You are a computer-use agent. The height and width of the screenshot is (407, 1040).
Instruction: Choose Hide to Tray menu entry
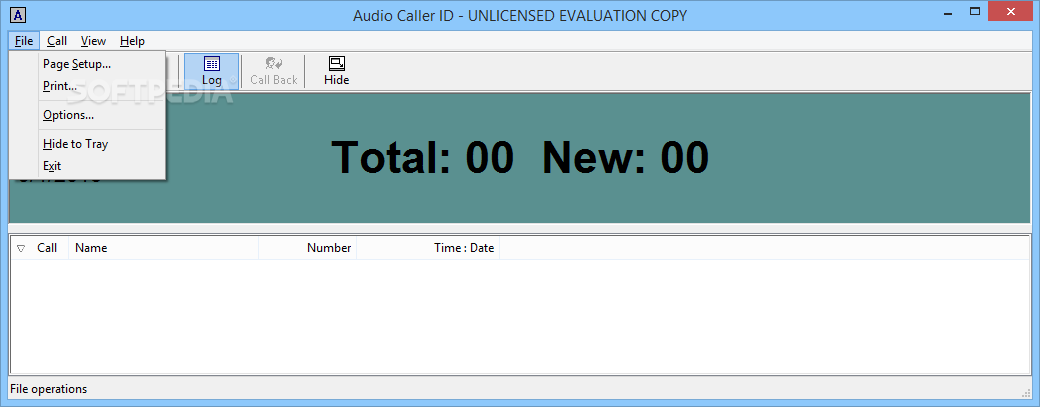tap(88, 144)
